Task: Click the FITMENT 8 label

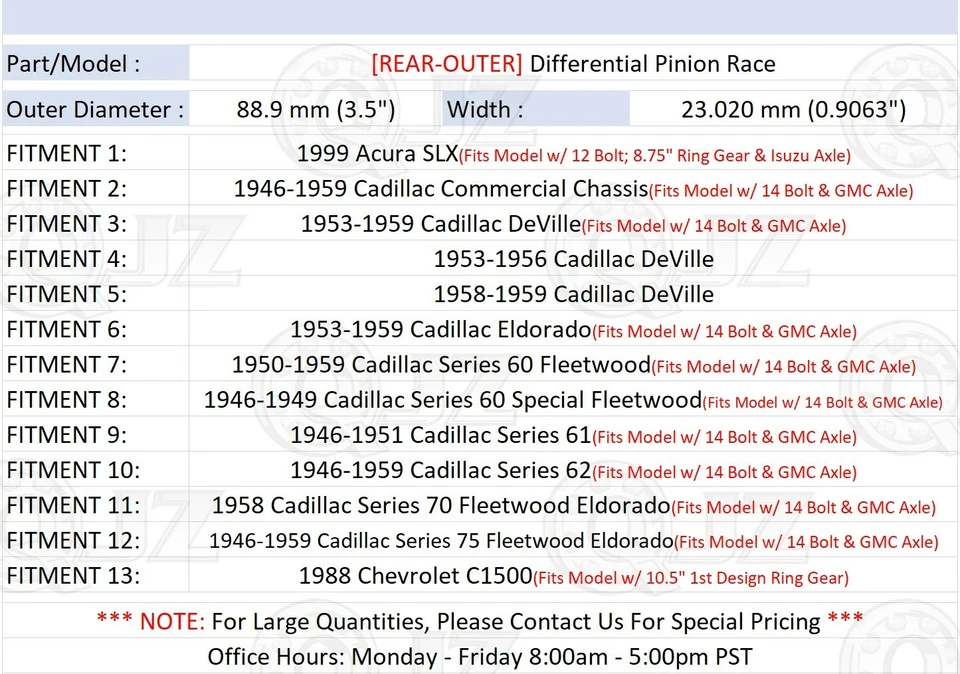Action: (67, 399)
